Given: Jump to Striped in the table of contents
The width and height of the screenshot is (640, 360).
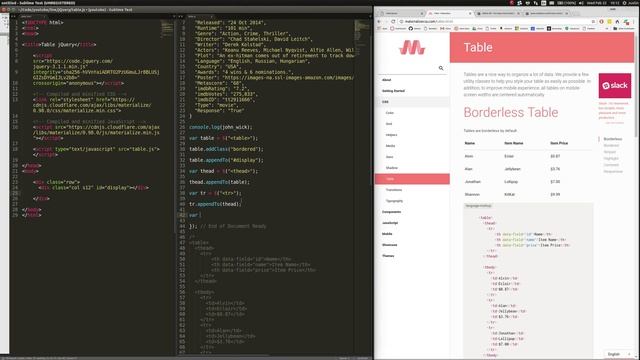Looking at the screenshot, I should 610,152.
